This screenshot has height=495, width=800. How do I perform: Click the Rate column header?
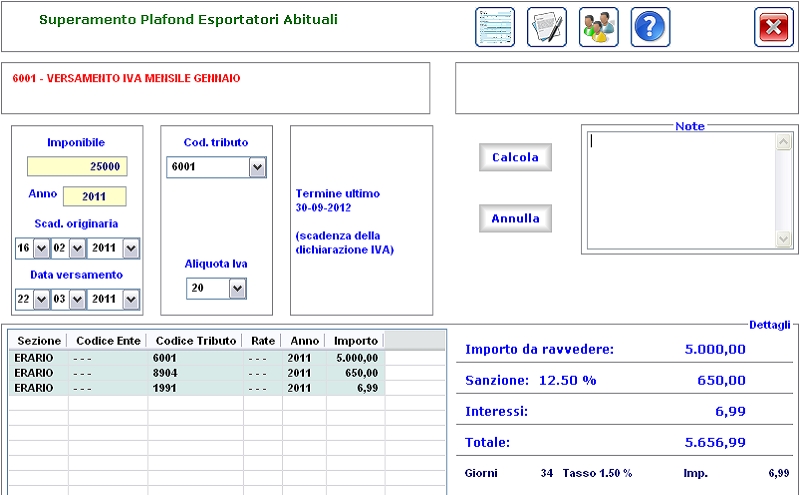click(263, 341)
